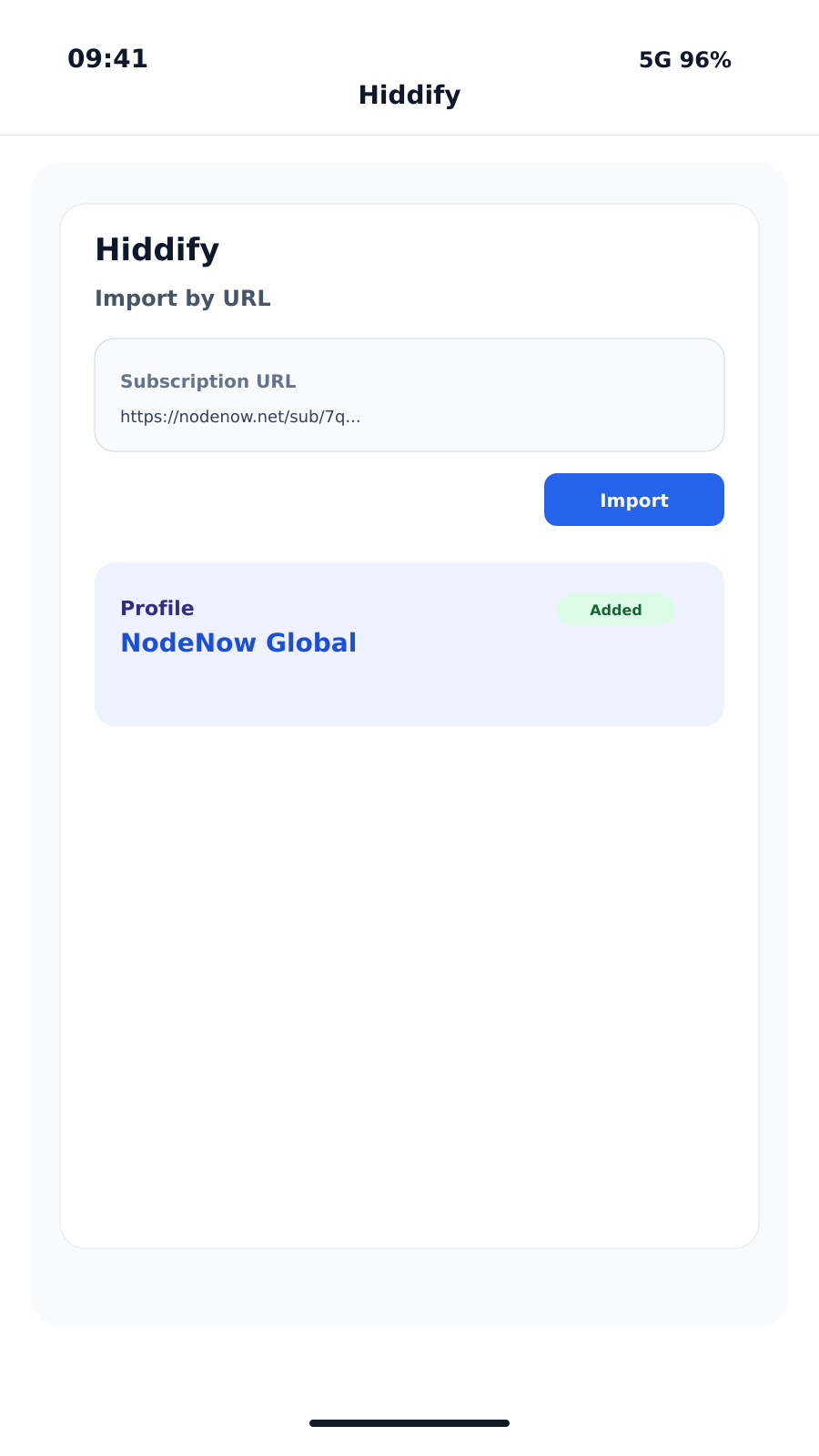Tap the subscription link ending in 7q
The height and width of the screenshot is (1456, 819).
240,417
